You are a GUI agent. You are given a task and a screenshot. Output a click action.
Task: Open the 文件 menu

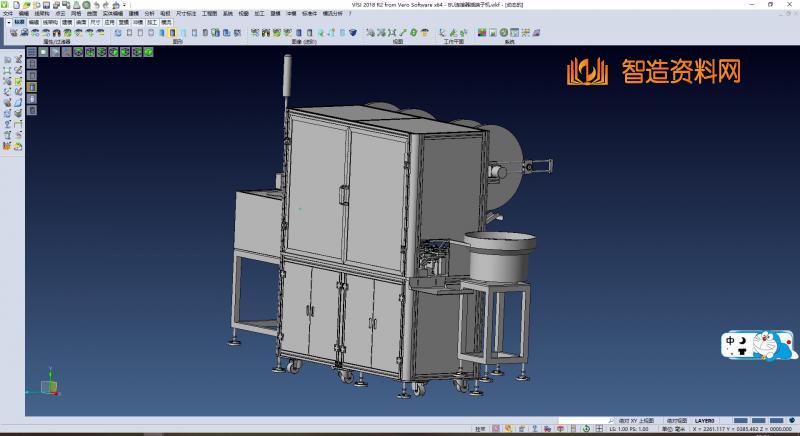point(7,13)
